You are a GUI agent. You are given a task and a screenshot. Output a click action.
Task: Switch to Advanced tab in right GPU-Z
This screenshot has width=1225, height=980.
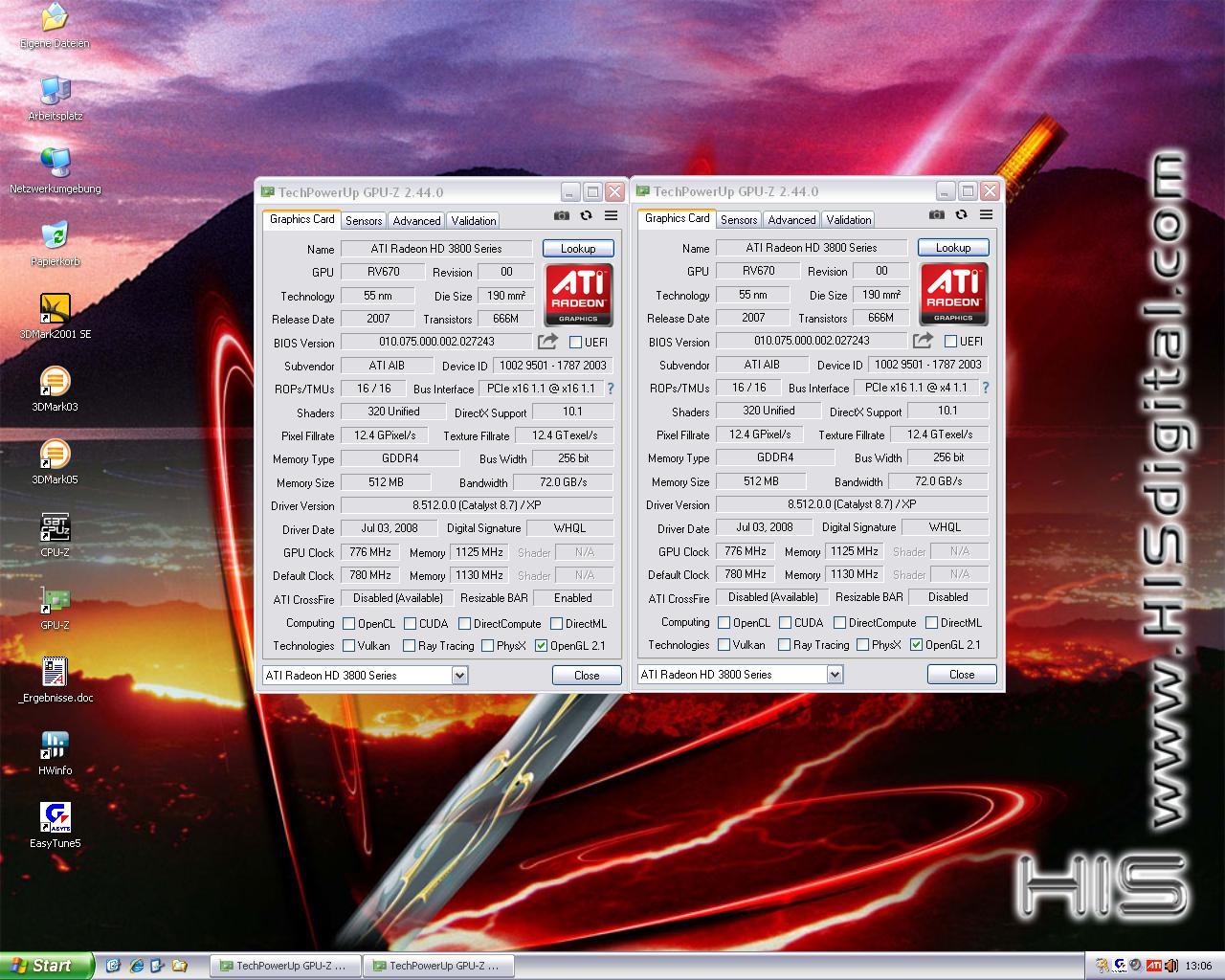pos(792,219)
